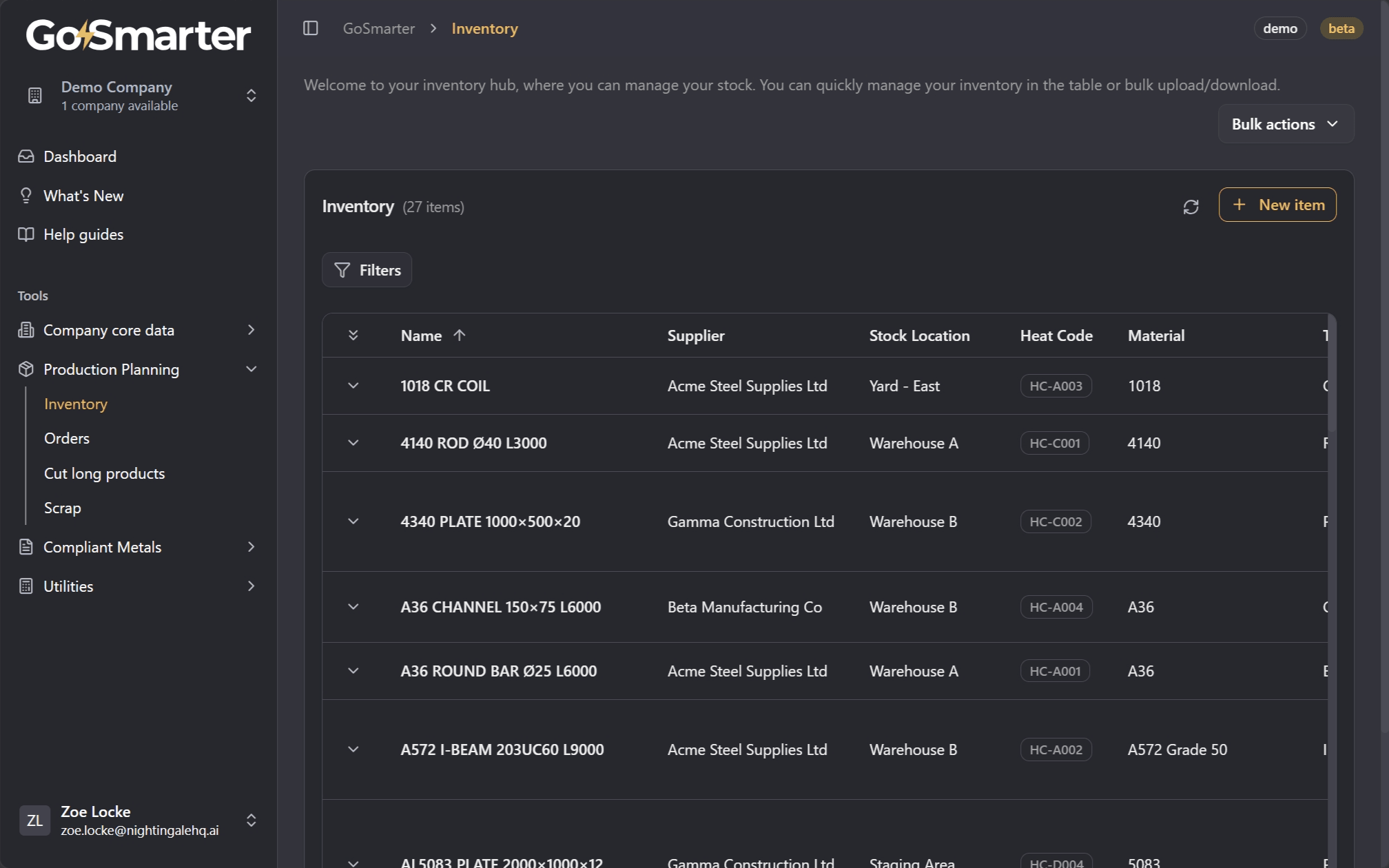Expand all rows with the double chevron
The height and width of the screenshot is (868, 1389).
click(x=353, y=335)
